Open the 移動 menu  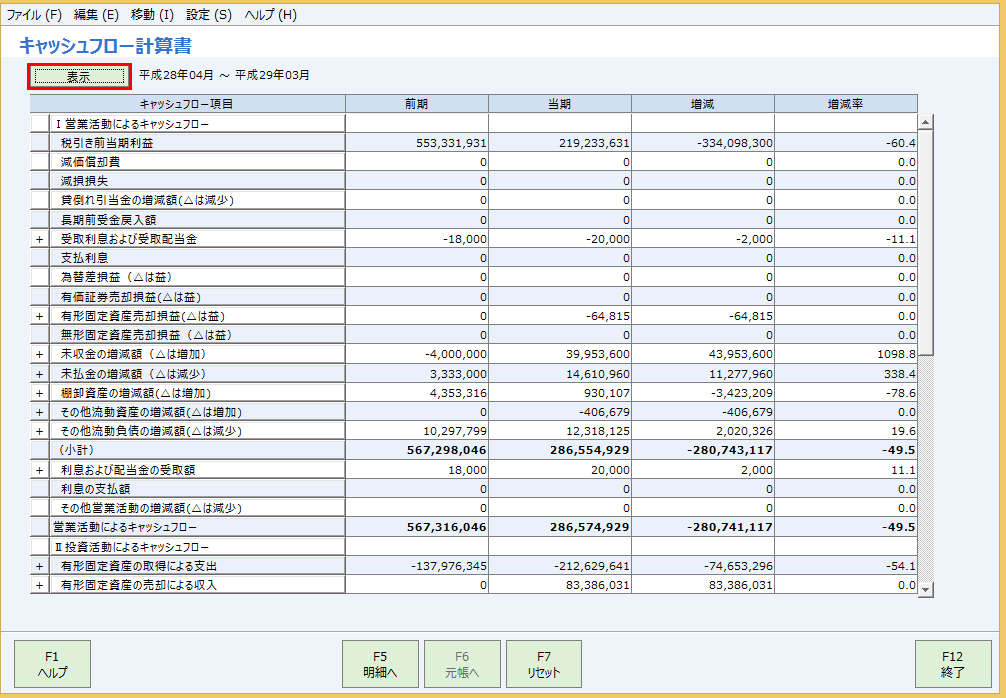point(152,15)
